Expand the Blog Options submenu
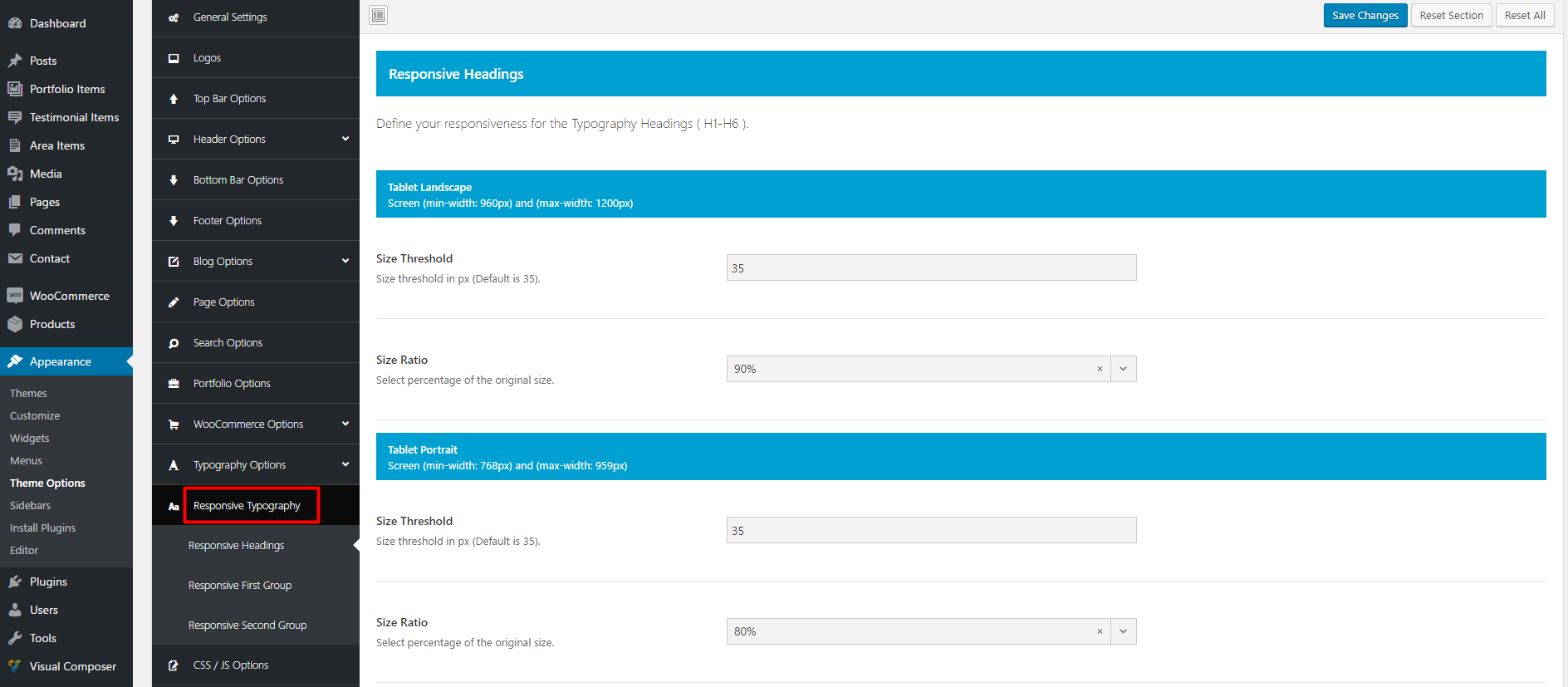1568x687 pixels. [345, 261]
